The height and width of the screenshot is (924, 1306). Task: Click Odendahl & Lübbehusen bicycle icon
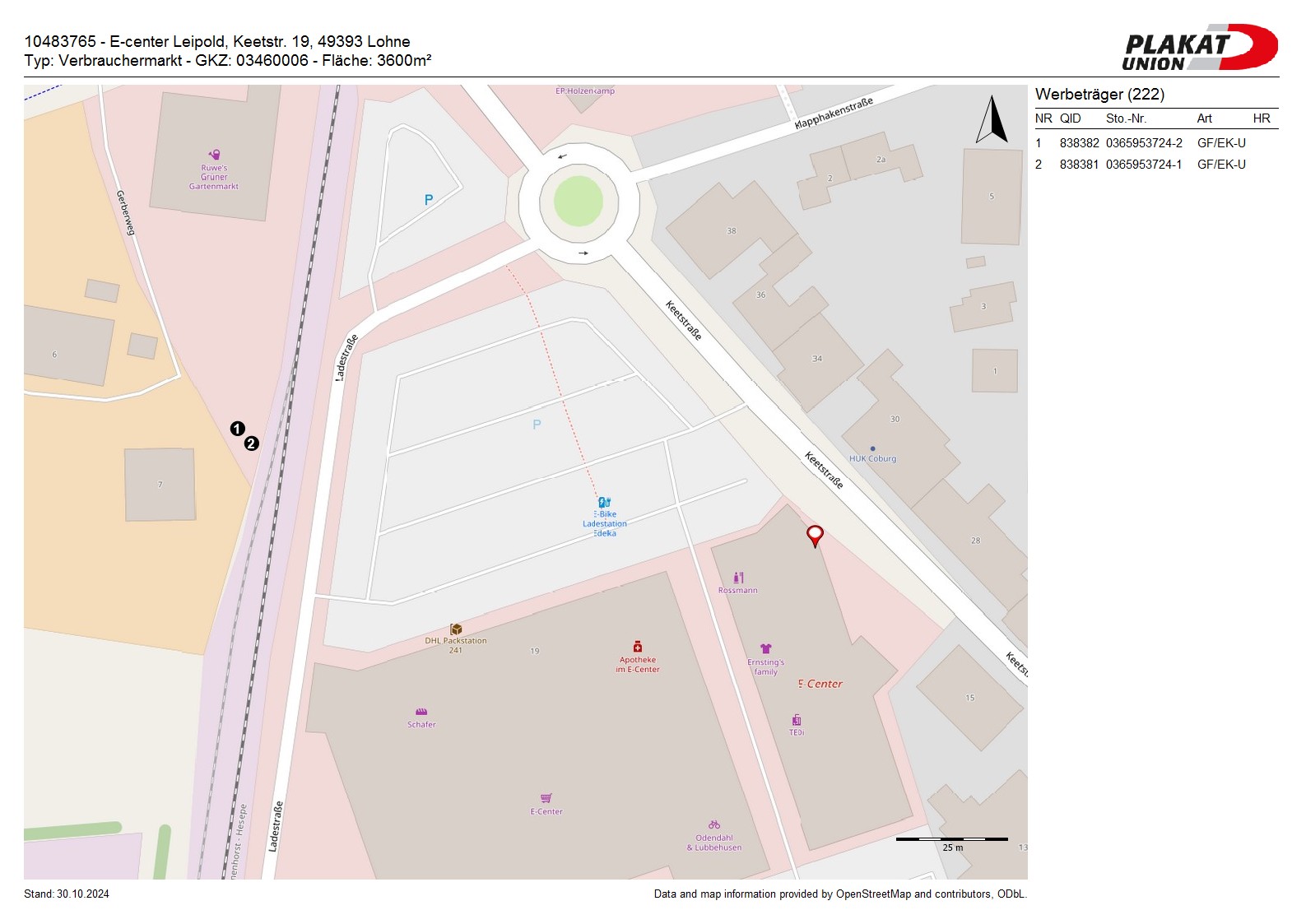[x=713, y=824]
